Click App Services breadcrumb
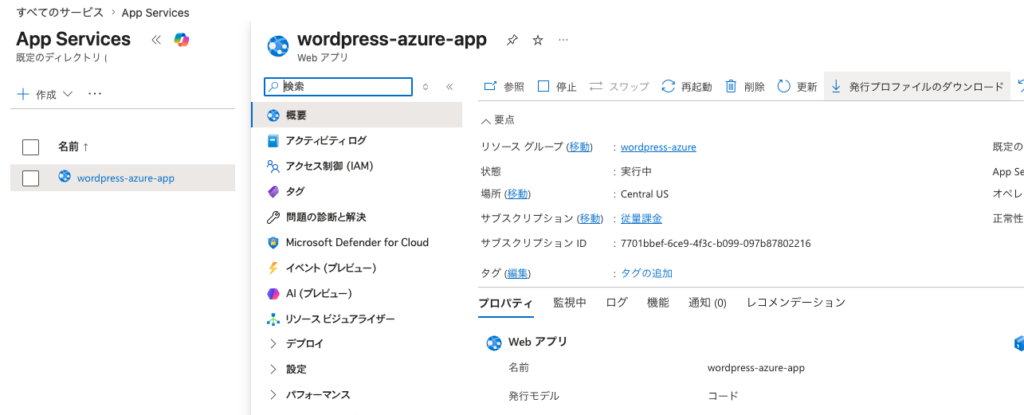The image size is (1024, 415). [x=155, y=12]
